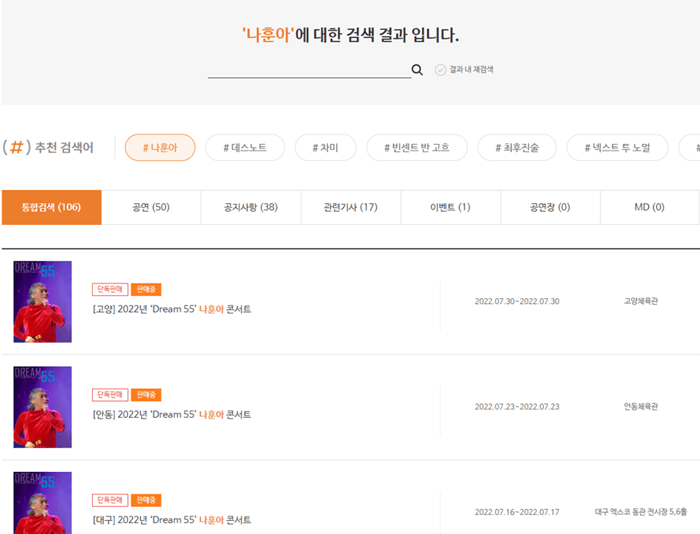
Task: Open the 안동 concert poster thumbnail
Action: click(42, 407)
